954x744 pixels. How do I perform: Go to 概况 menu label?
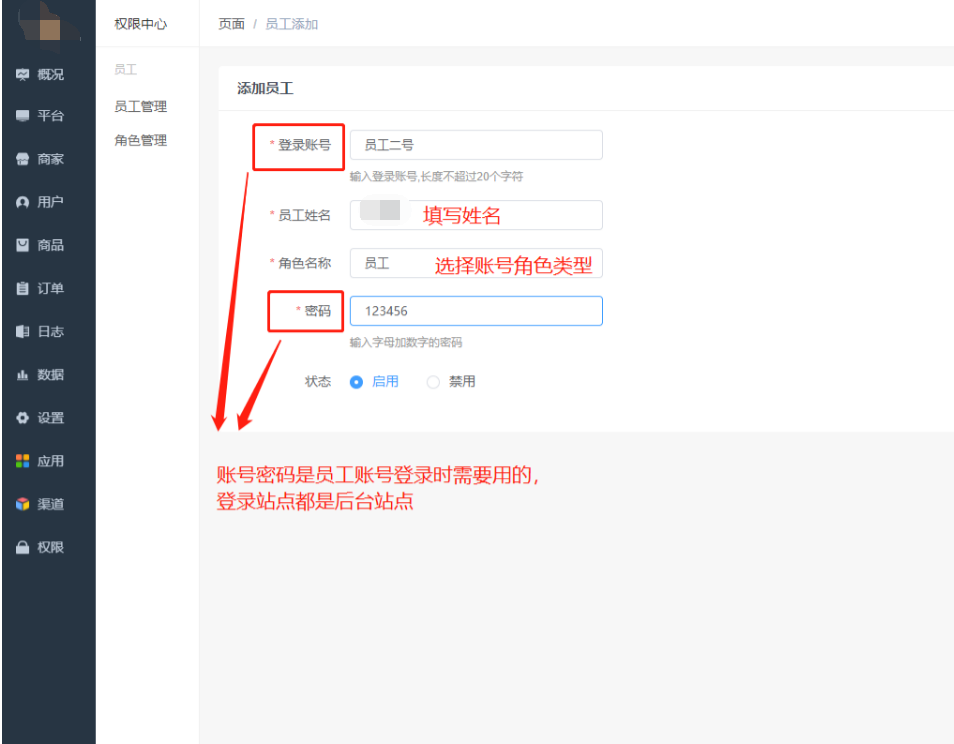click(50, 74)
